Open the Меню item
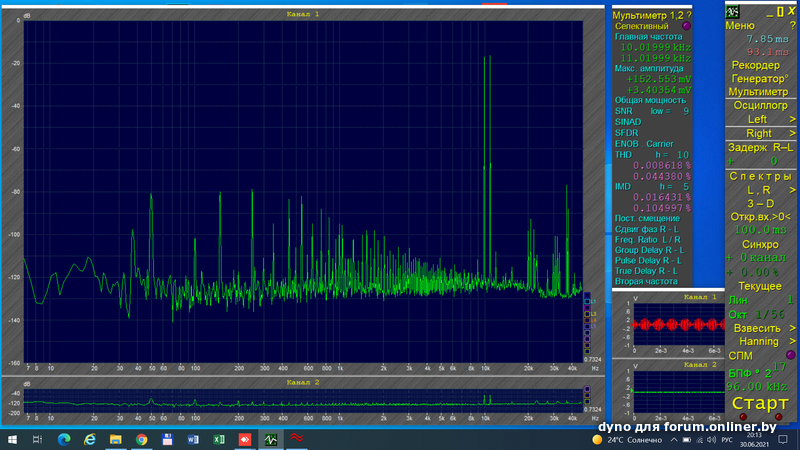800x450 pixels. tap(741, 25)
